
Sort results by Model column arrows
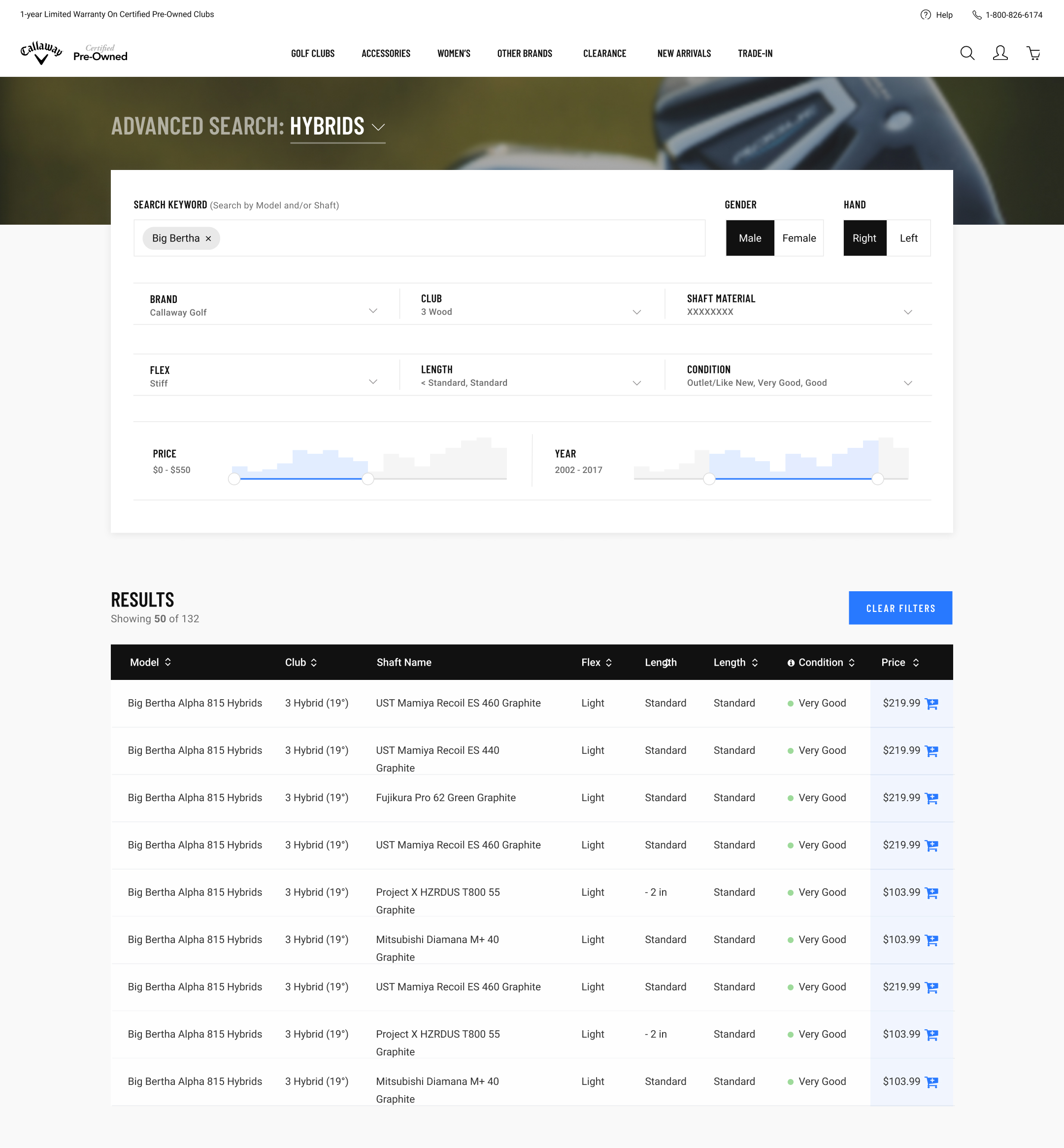click(167, 662)
